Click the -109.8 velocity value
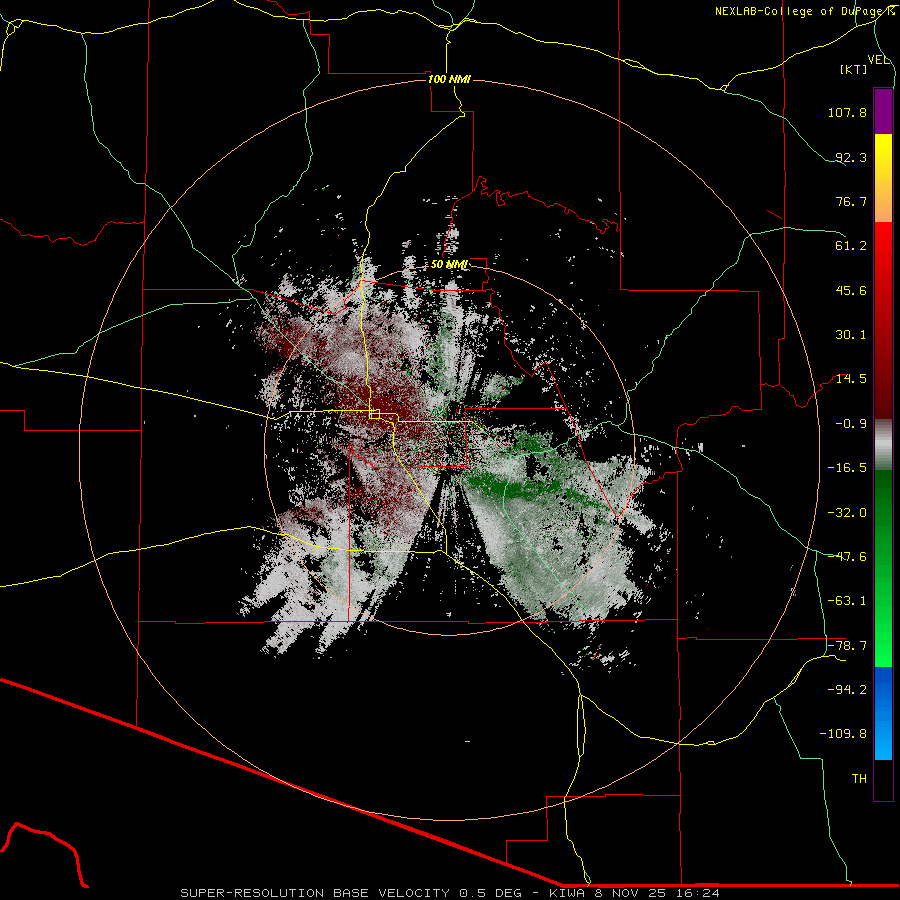 pos(843,734)
